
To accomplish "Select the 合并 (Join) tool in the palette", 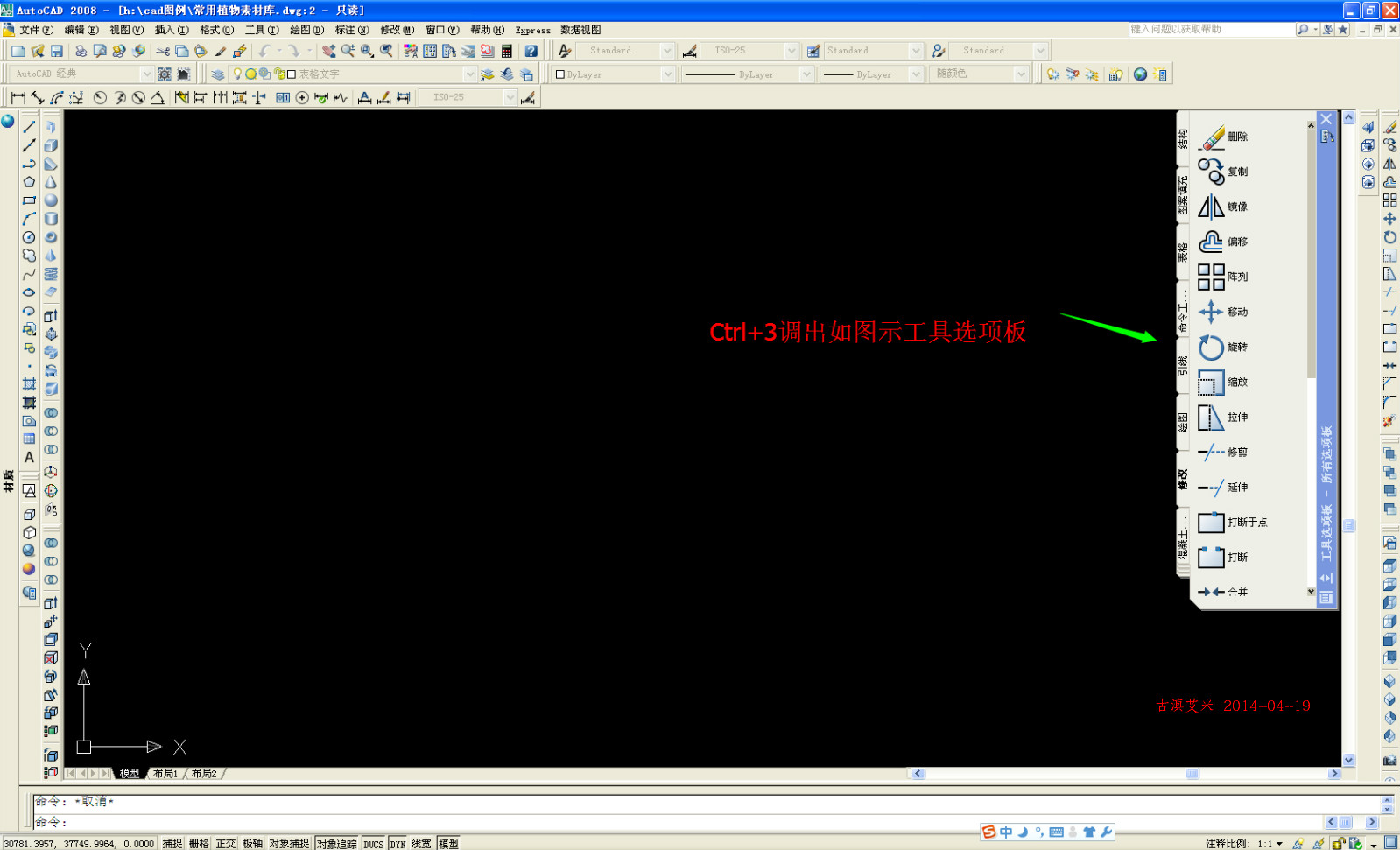I will pyautogui.click(x=1224, y=593).
